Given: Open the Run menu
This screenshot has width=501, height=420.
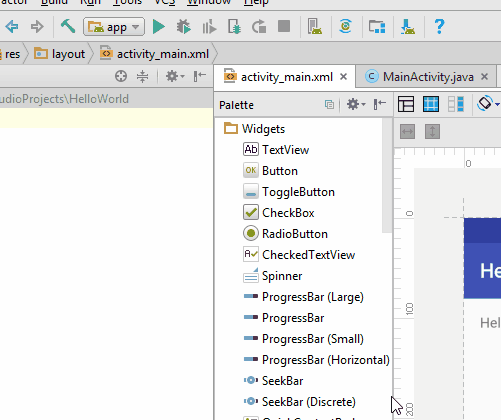Looking at the screenshot, I should point(90,2).
